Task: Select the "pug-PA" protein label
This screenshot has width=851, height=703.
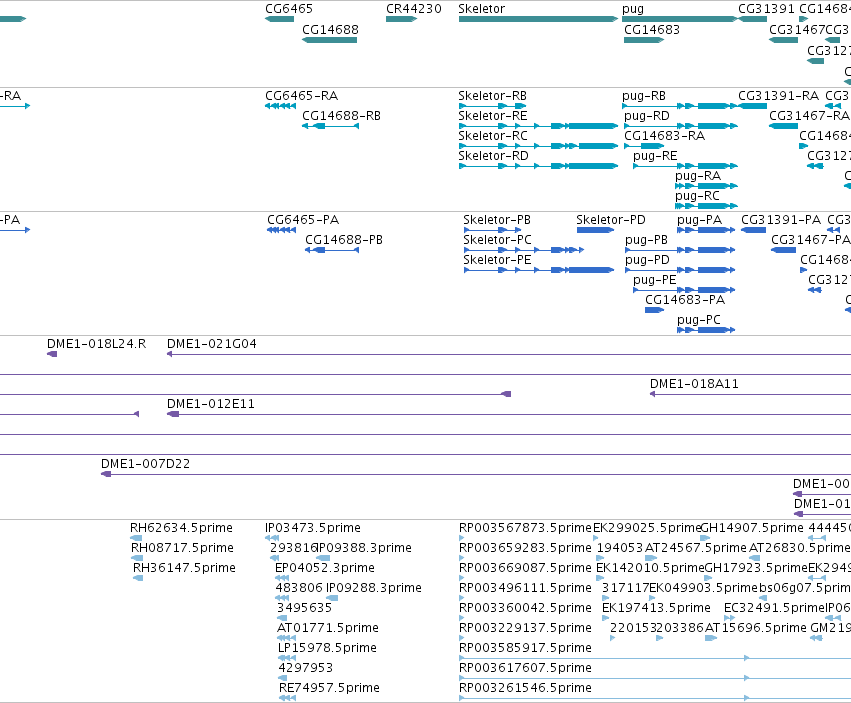Action: click(700, 220)
